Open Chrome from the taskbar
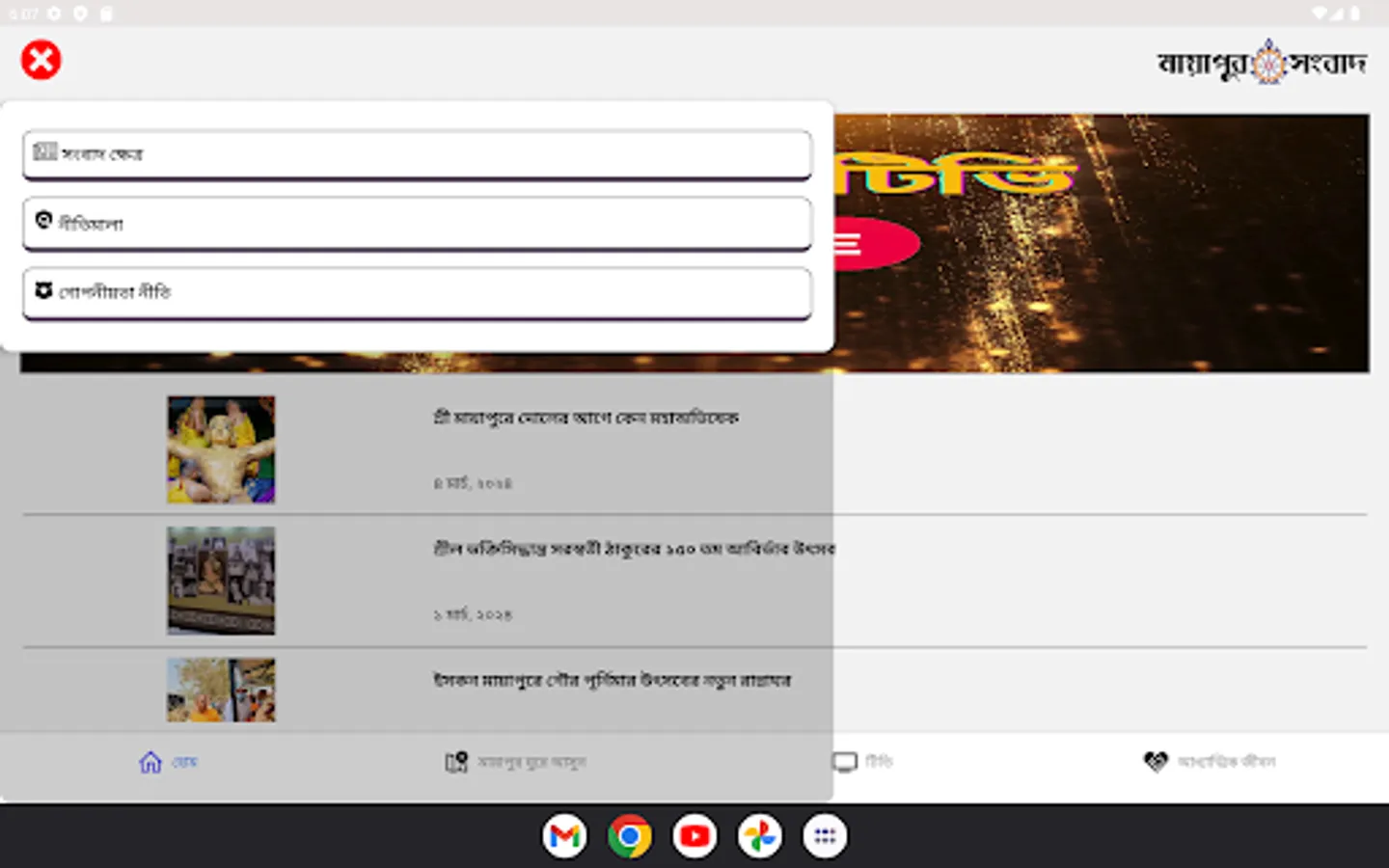 point(629,835)
